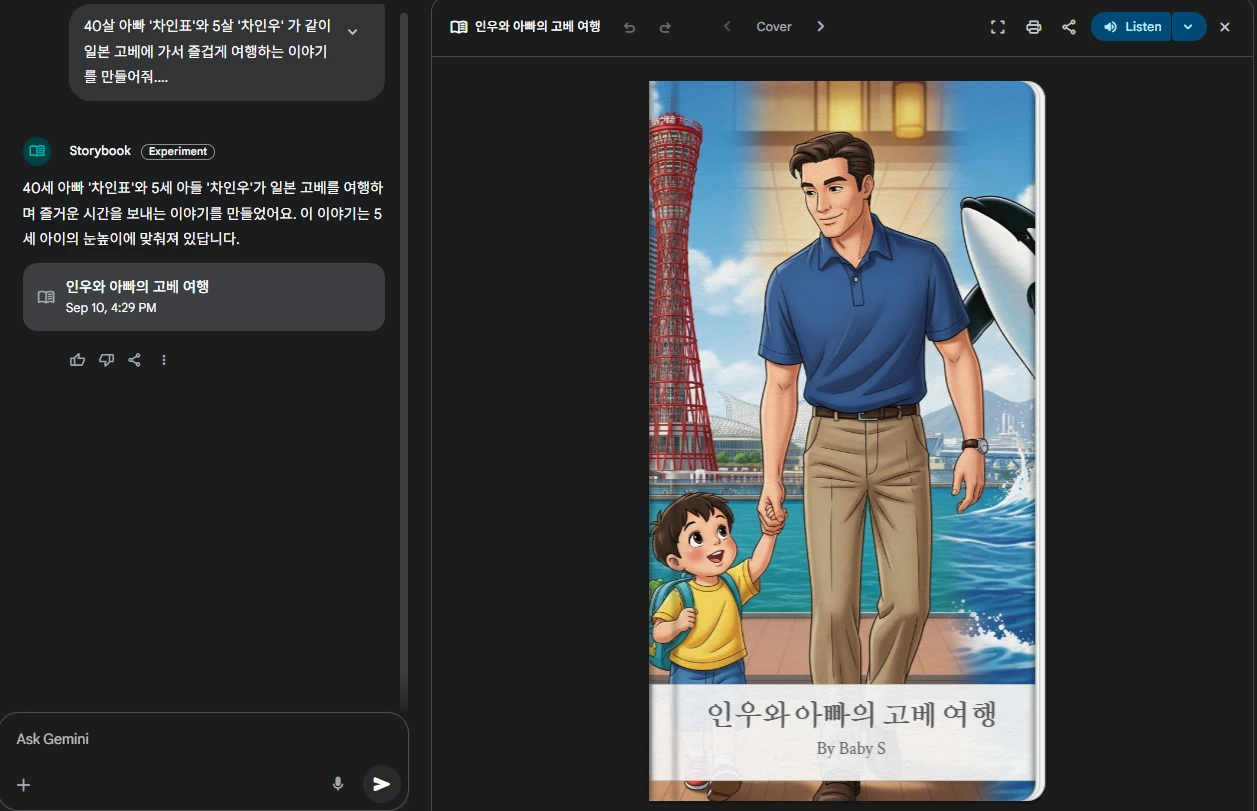Click the Gemini response paragraph
Viewport: 1257px width, 811px height.
pyautogui.click(x=203, y=214)
